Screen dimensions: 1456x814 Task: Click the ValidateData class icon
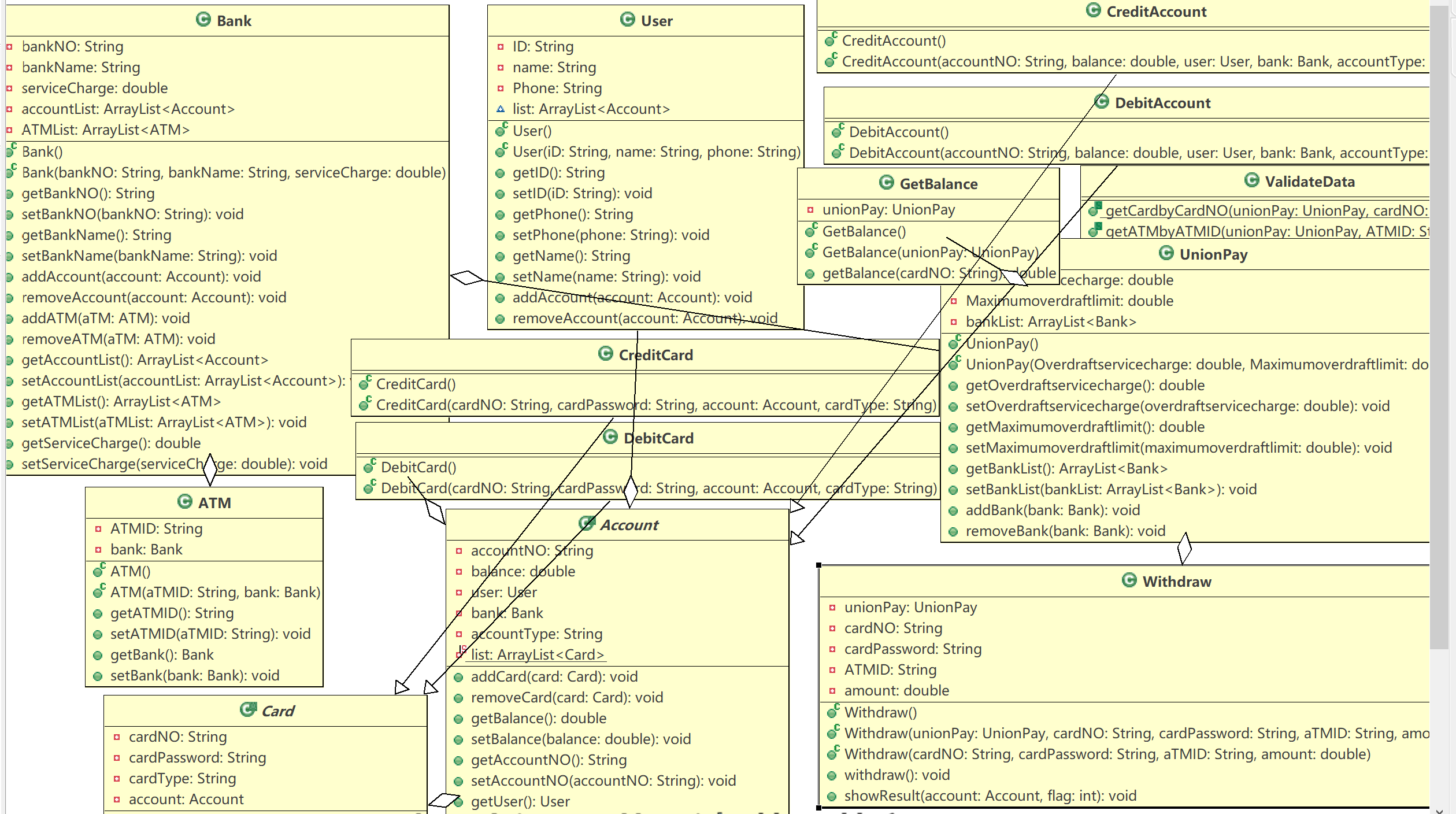click(x=1251, y=180)
